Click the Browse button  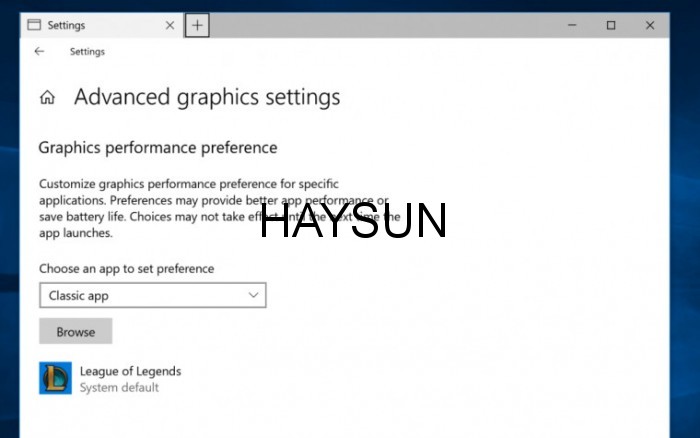(75, 332)
